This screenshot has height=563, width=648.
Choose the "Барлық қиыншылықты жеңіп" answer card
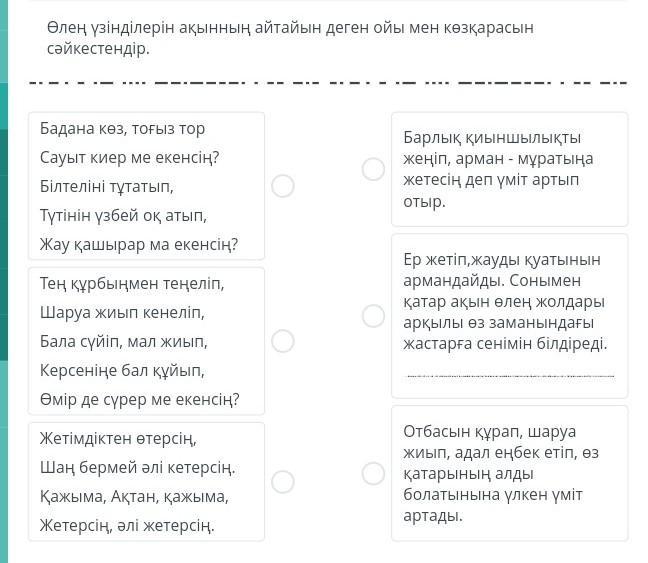[509, 169]
